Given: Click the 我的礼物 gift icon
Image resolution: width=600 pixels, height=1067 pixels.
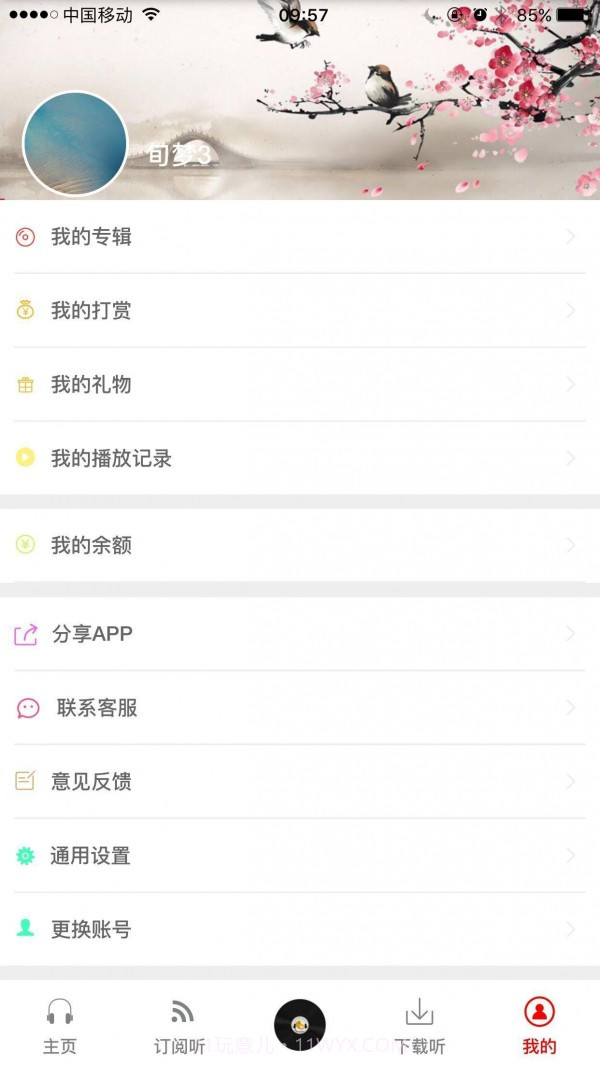Looking at the screenshot, I should (24, 384).
